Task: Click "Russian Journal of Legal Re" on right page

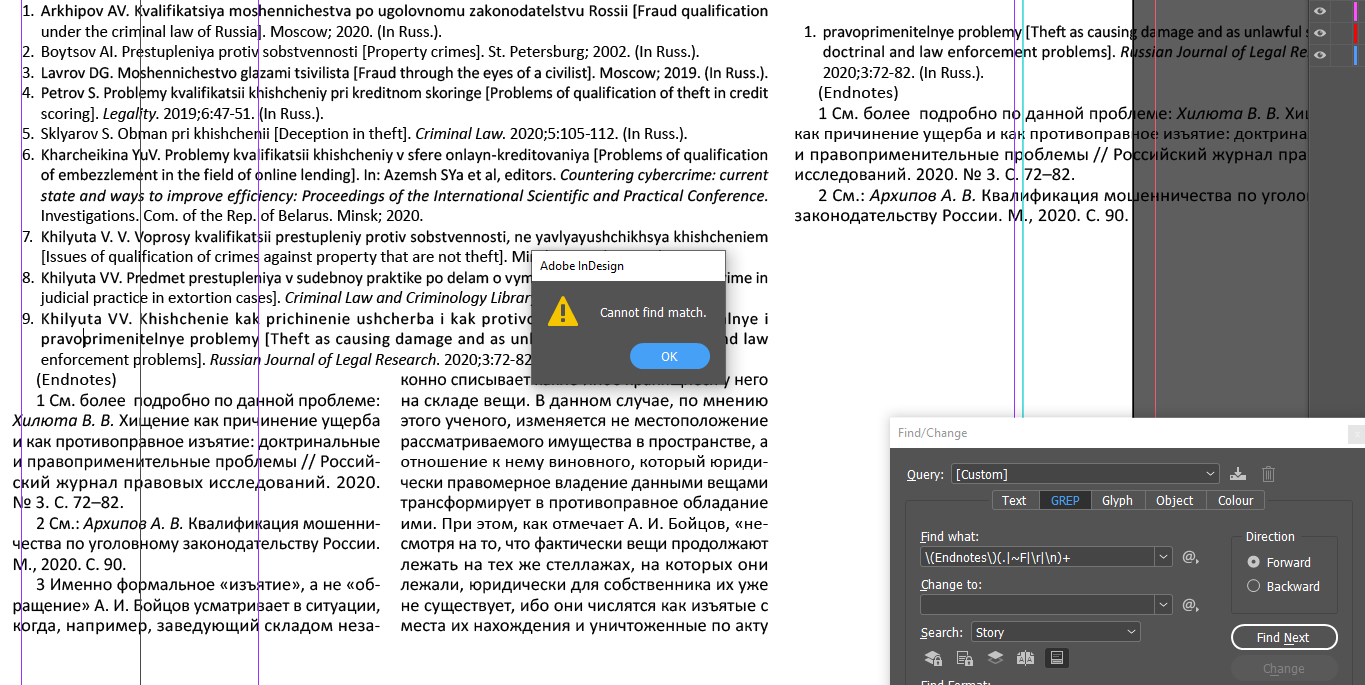Action: 1214,52
